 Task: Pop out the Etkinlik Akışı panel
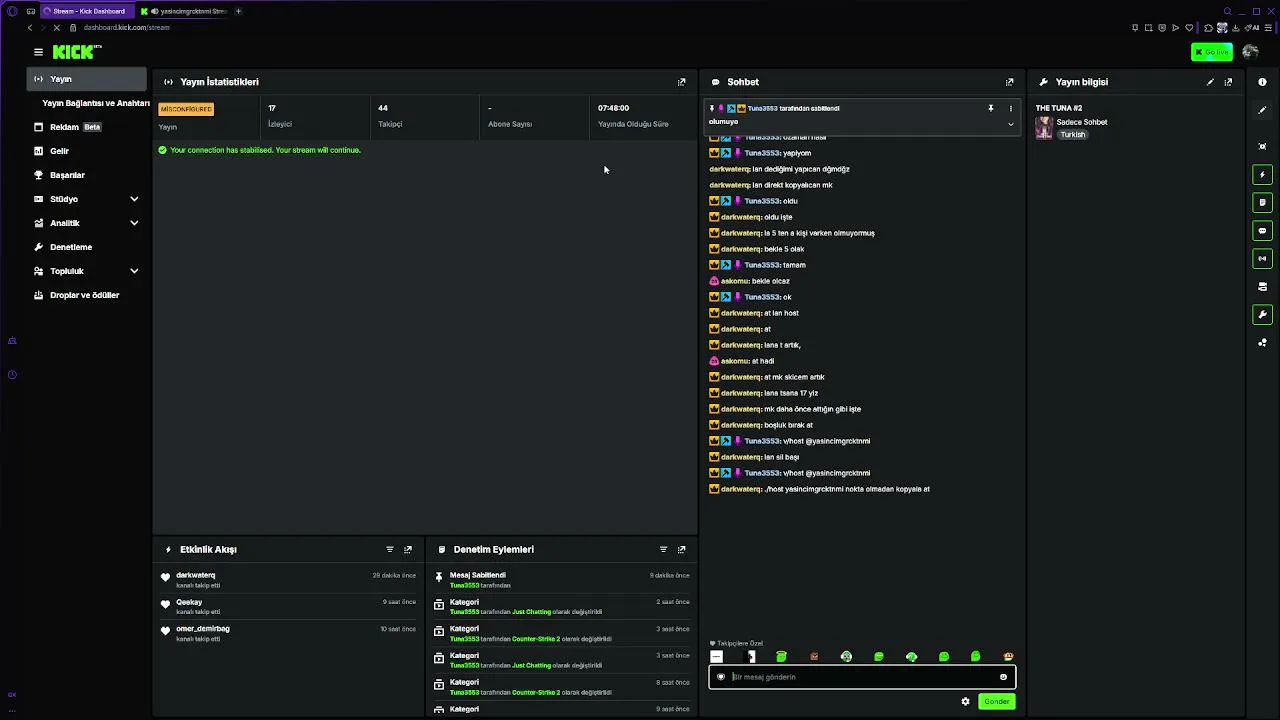[x=408, y=549]
